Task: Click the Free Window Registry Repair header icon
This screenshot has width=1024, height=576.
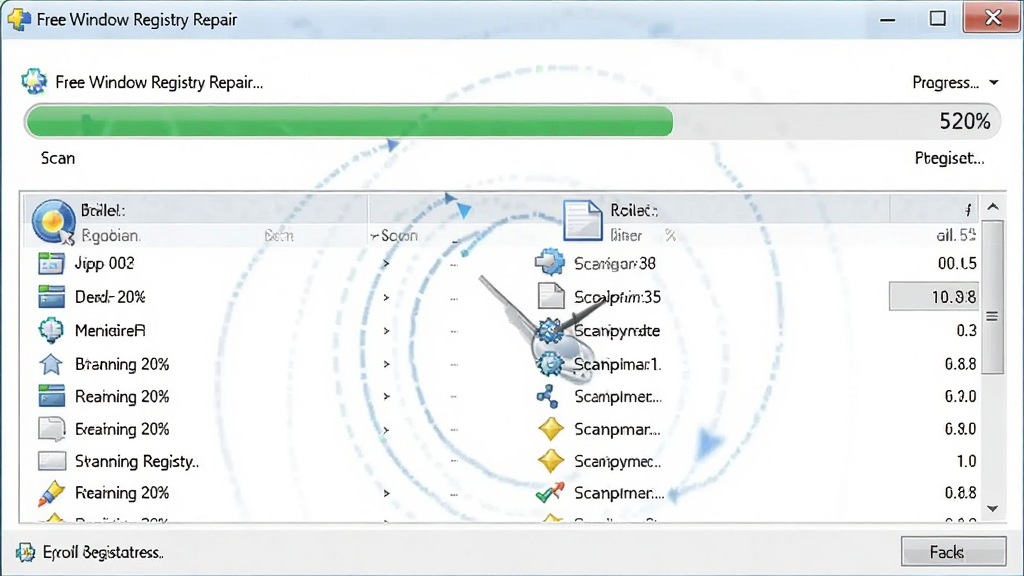Action: pyautogui.click(x=34, y=82)
